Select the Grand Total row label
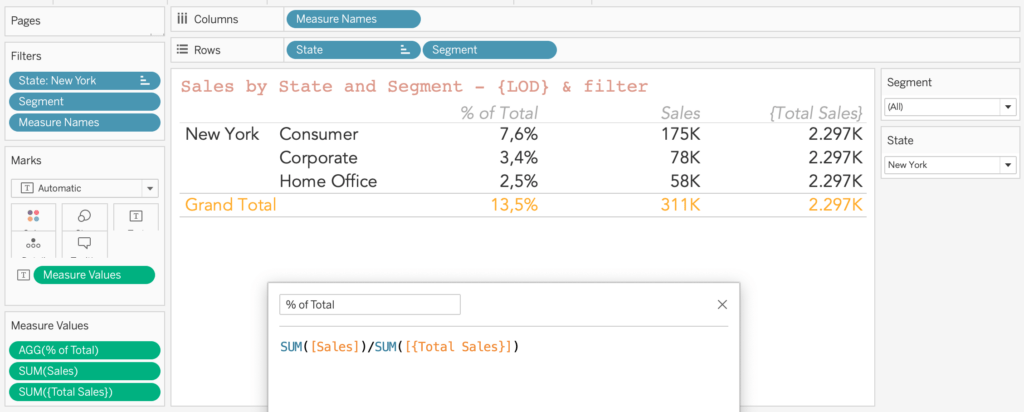The image size is (1024, 412). [x=230, y=205]
